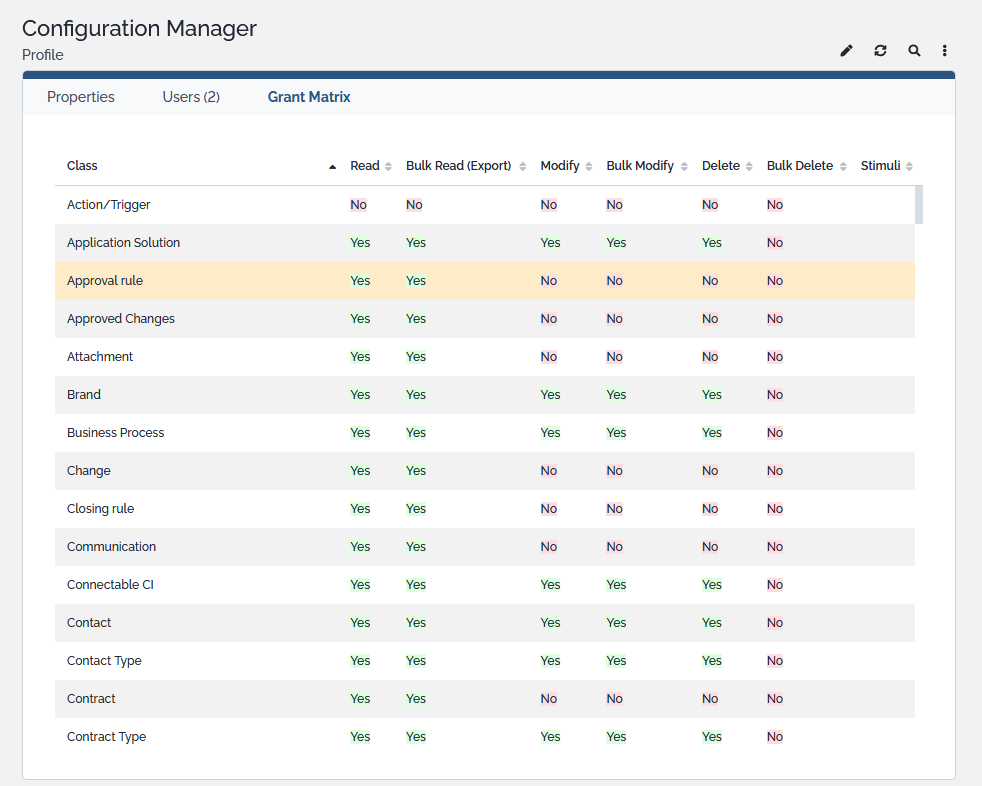Click the table vertical scrollbar thumb
Image resolution: width=982 pixels, height=786 pixels.
919,205
